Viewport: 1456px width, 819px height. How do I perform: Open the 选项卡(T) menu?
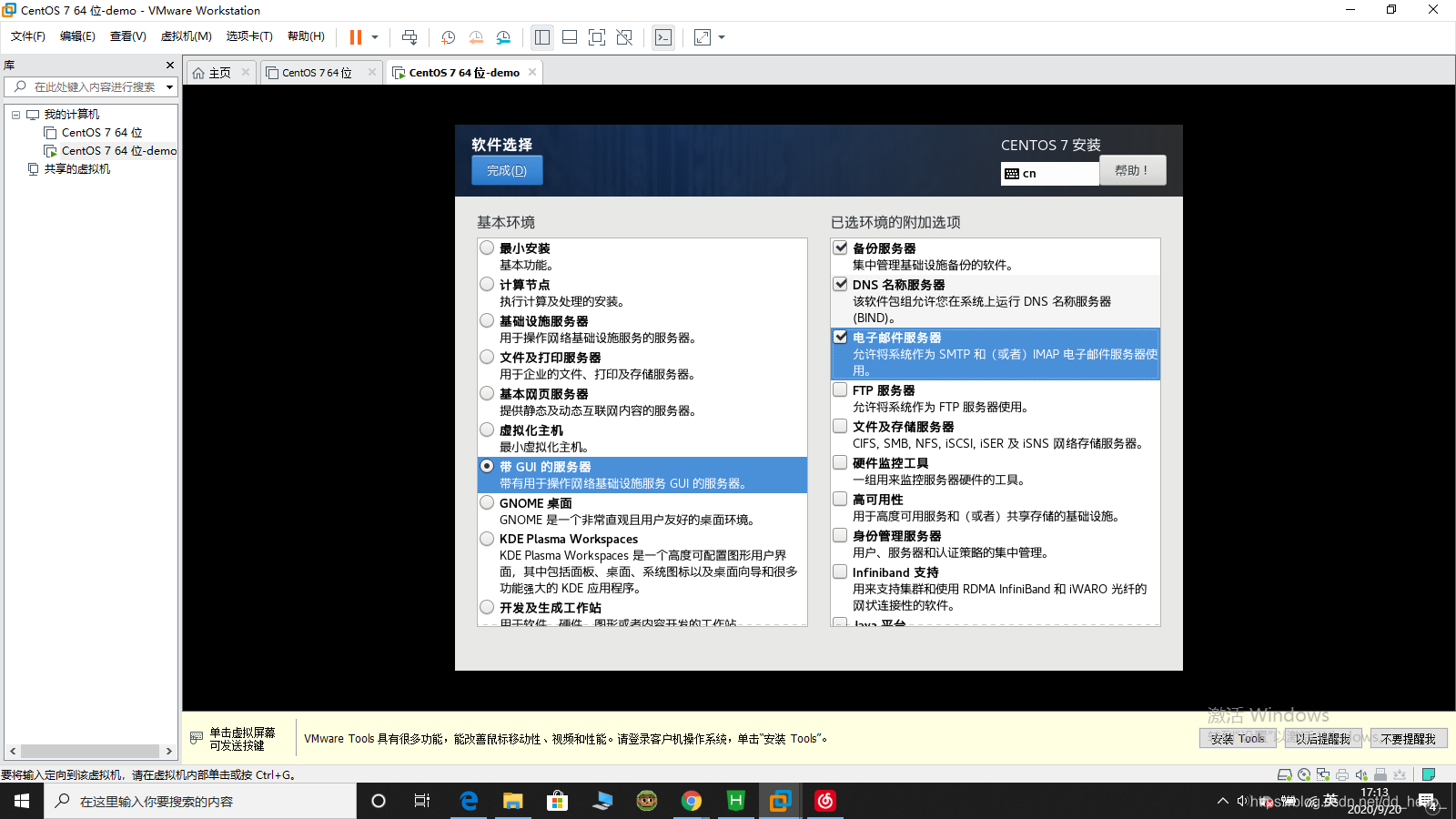point(249,36)
